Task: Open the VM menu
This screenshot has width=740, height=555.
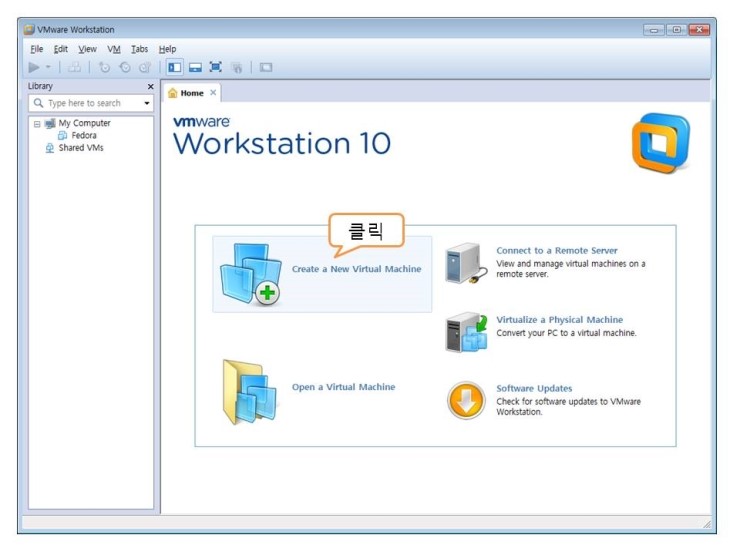Action: pos(113,49)
